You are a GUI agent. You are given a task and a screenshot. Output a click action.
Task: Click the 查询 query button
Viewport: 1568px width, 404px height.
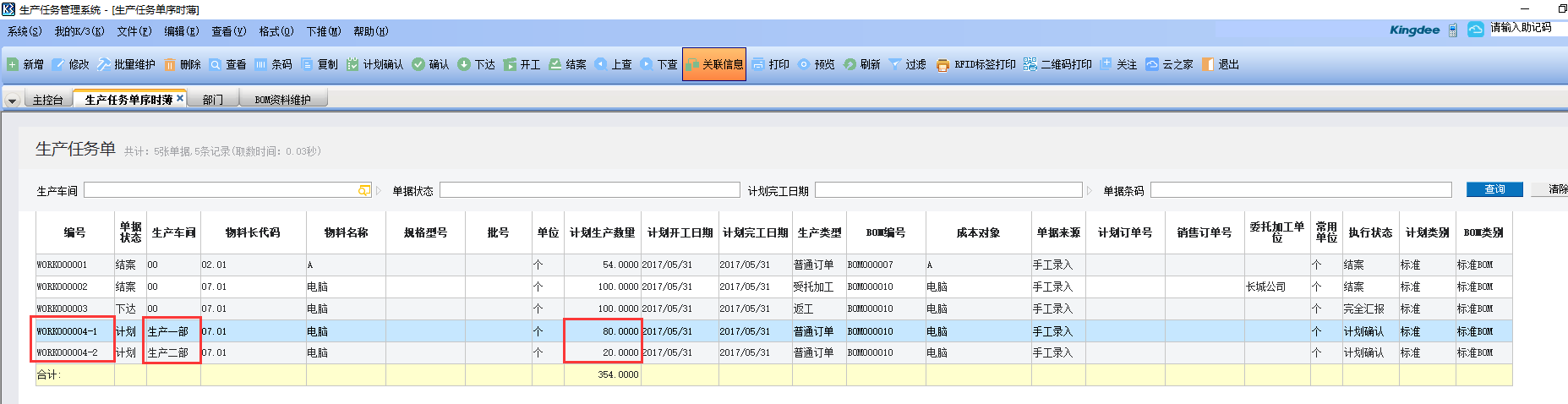1494,189
